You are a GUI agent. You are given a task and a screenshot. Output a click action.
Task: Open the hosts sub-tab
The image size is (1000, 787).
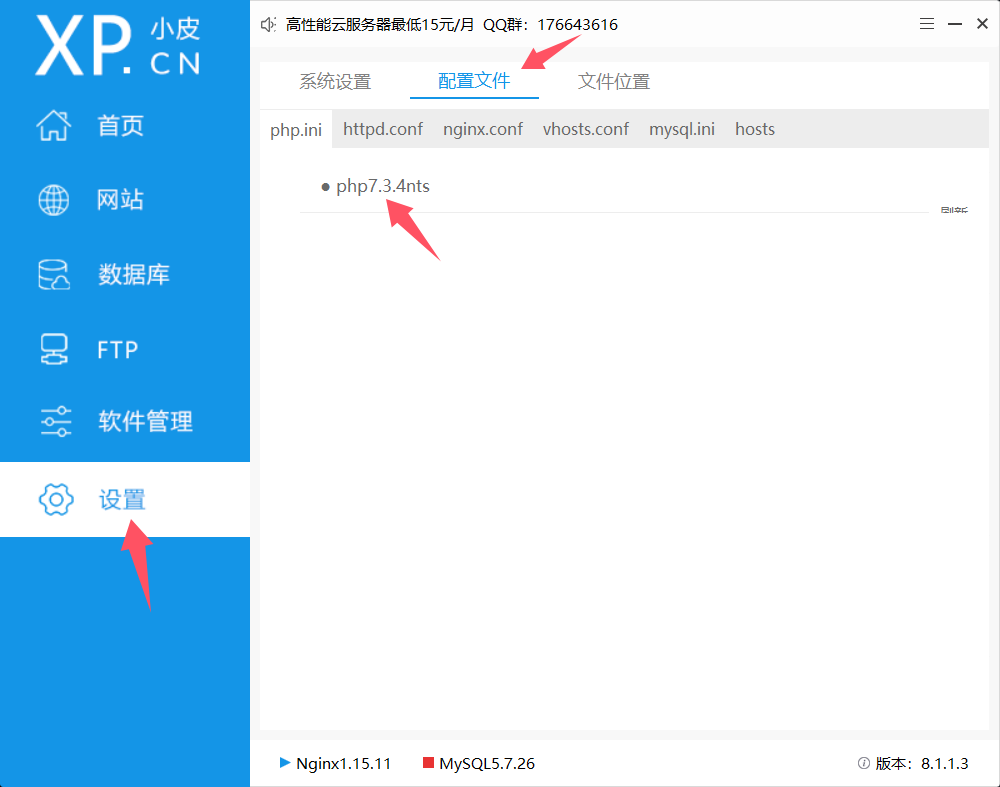click(x=755, y=129)
